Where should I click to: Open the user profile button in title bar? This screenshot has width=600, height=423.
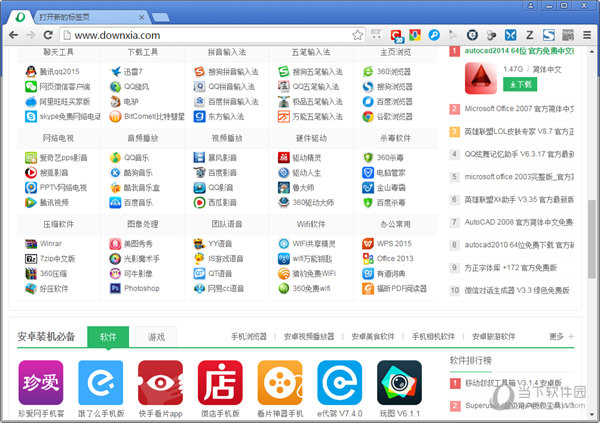[530, 5]
